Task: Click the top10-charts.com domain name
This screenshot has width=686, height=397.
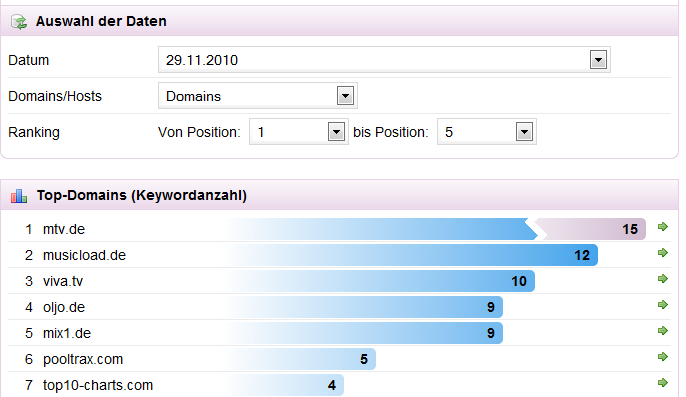Action: pyautogui.click(x=98, y=385)
